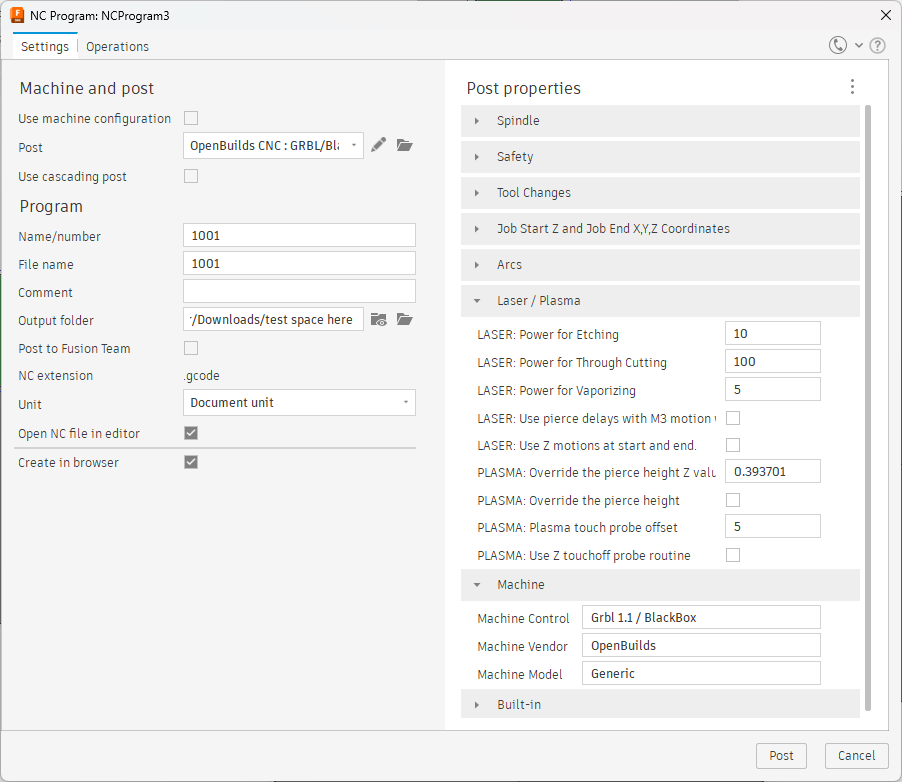
Task: Open the Post selection dropdown
Action: (x=273, y=146)
